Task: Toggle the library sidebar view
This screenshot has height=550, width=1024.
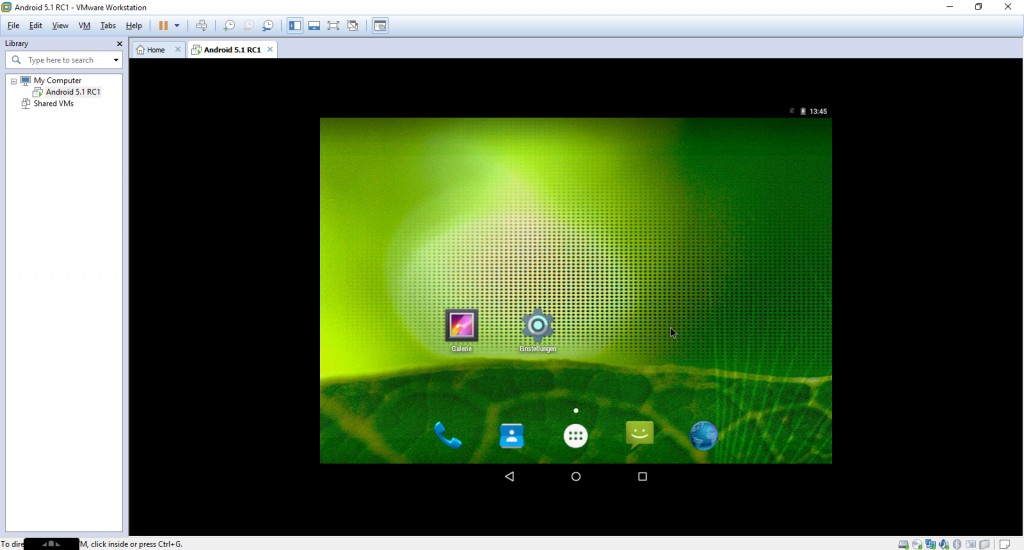Action: [x=295, y=25]
